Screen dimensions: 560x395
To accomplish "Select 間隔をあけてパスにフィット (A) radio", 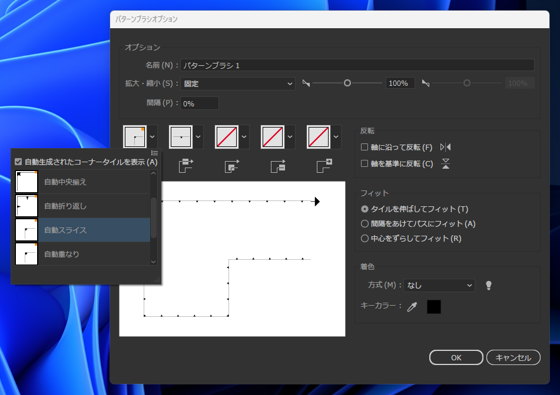I will point(364,224).
